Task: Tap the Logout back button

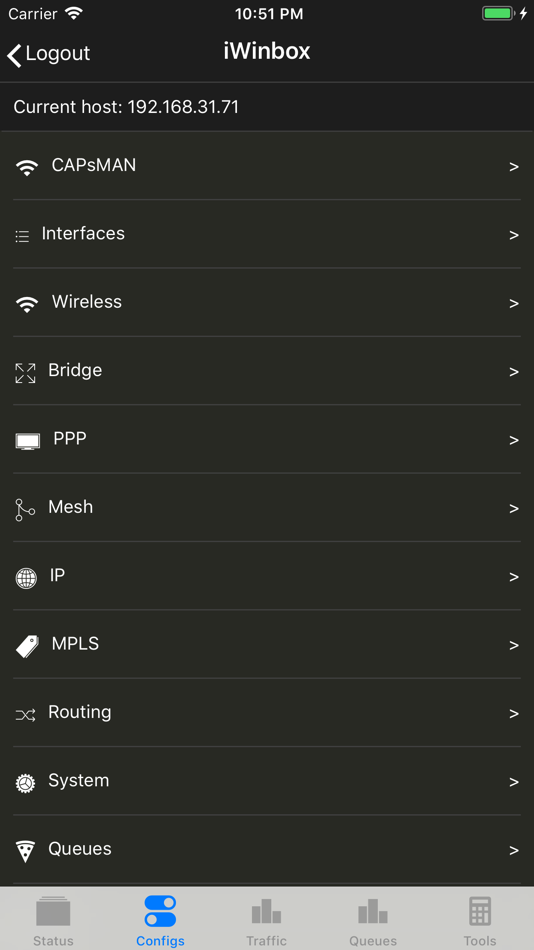Action: pyautogui.click(x=48, y=54)
